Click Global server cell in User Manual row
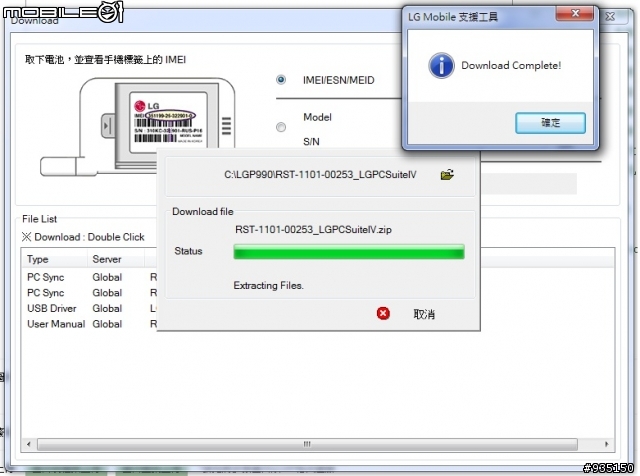The height and width of the screenshot is (476, 640). (107, 324)
